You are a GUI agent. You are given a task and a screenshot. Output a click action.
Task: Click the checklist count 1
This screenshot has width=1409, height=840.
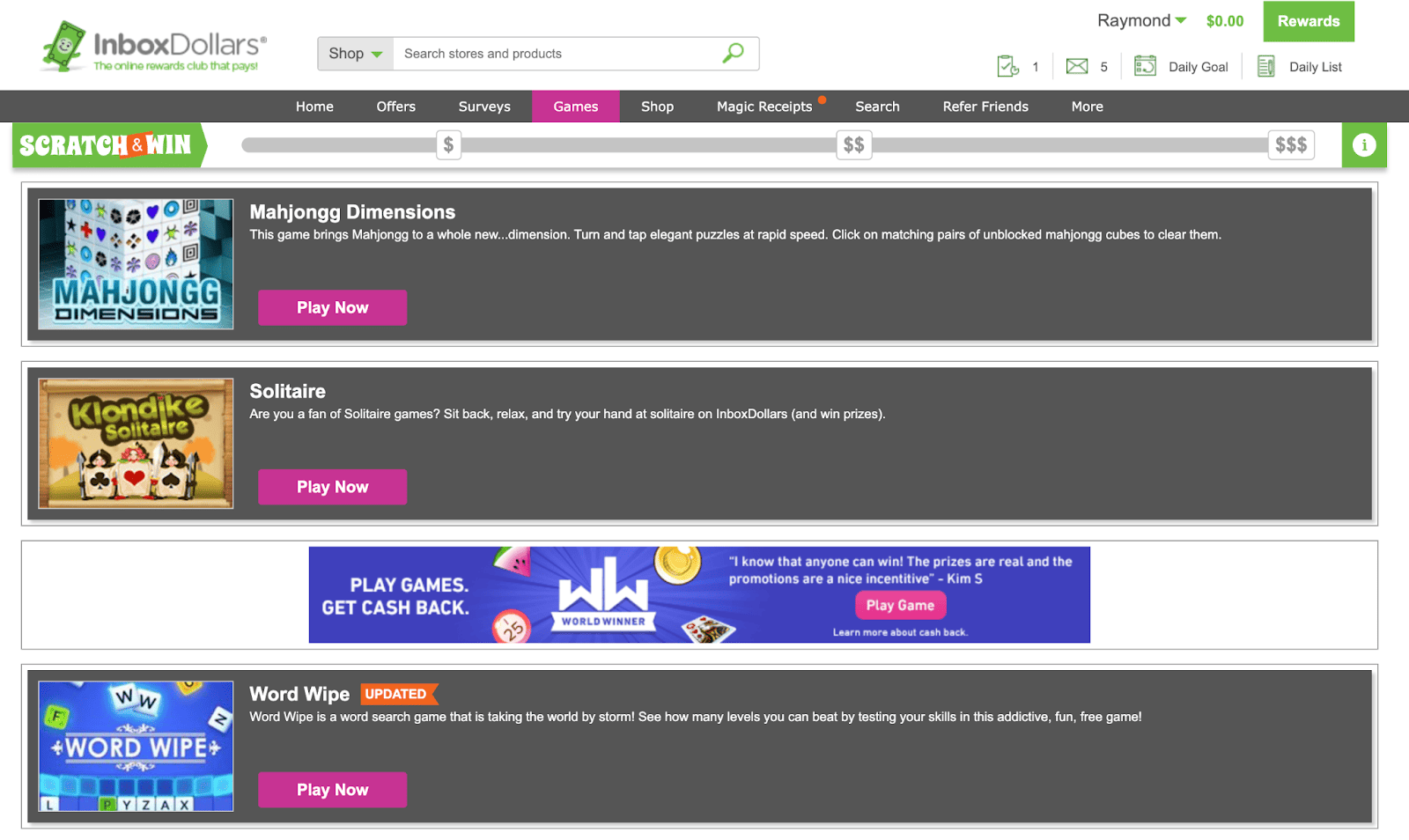pos(1036,67)
